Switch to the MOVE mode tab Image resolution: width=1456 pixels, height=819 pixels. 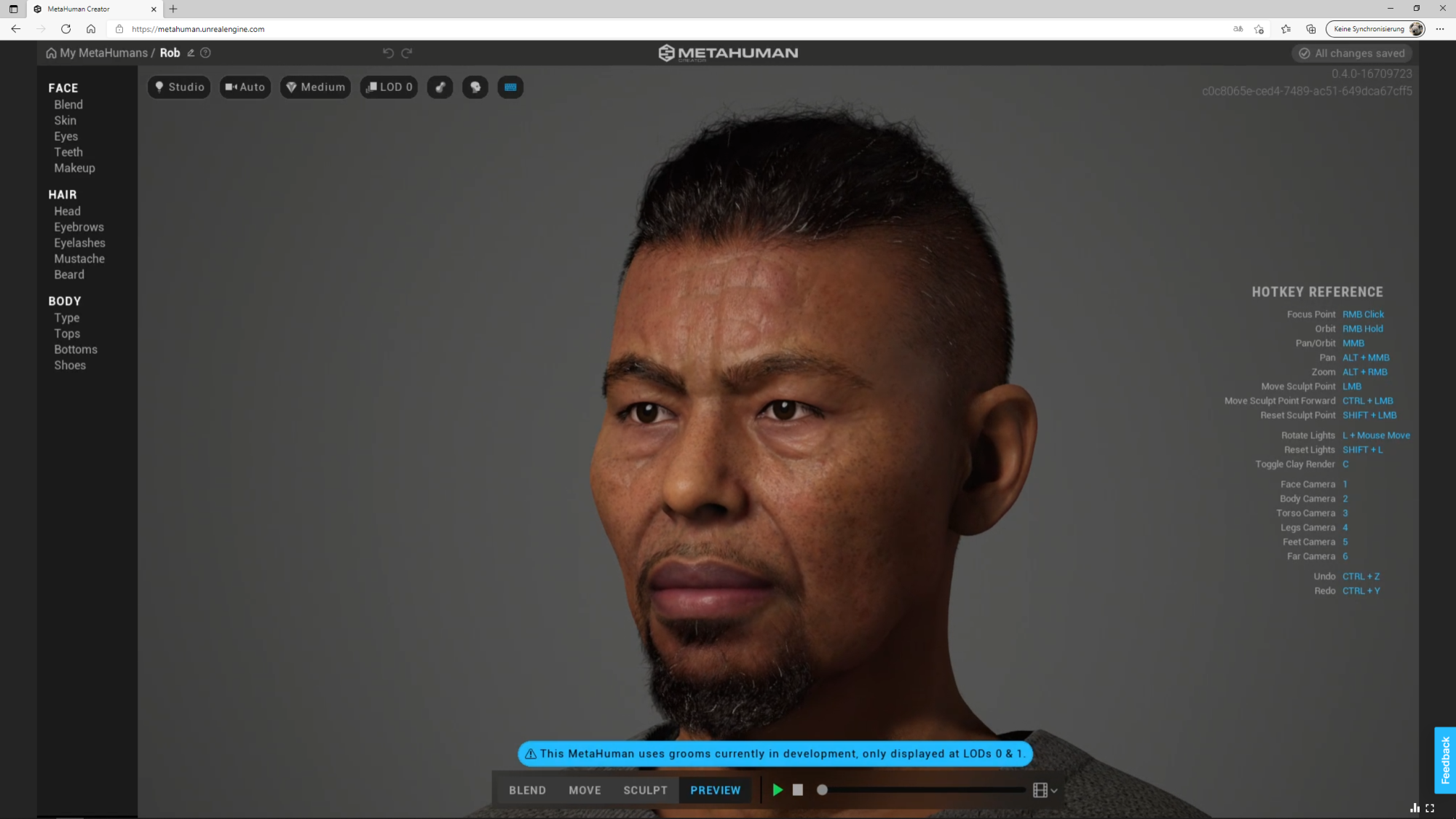[x=585, y=790]
